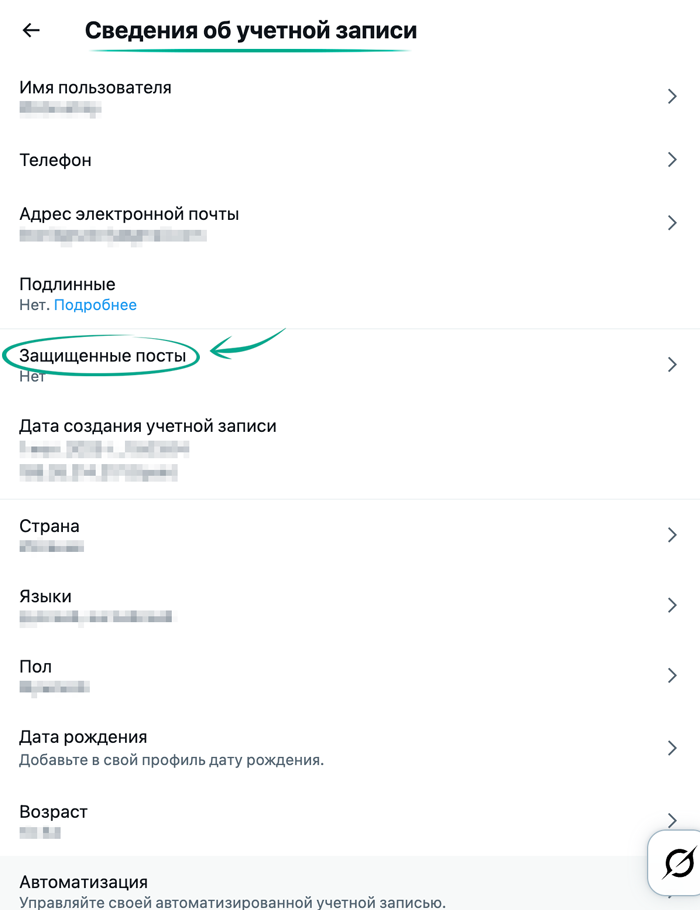Expand the Страна row chevron

tap(672, 535)
